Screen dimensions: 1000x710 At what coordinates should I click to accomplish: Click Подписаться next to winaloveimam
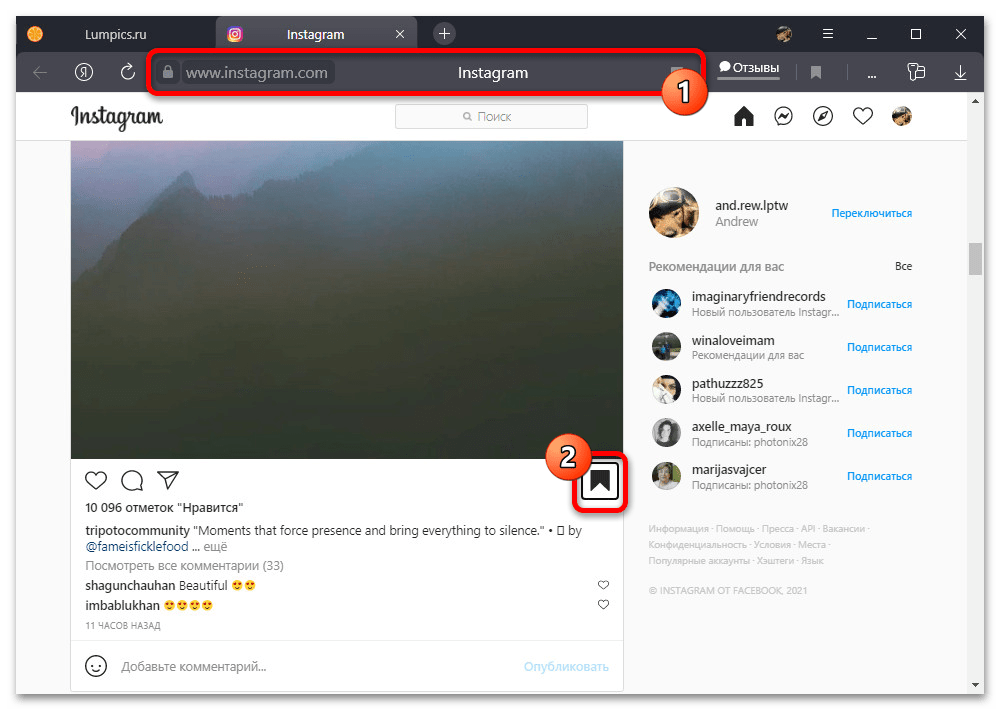click(x=879, y=347)
